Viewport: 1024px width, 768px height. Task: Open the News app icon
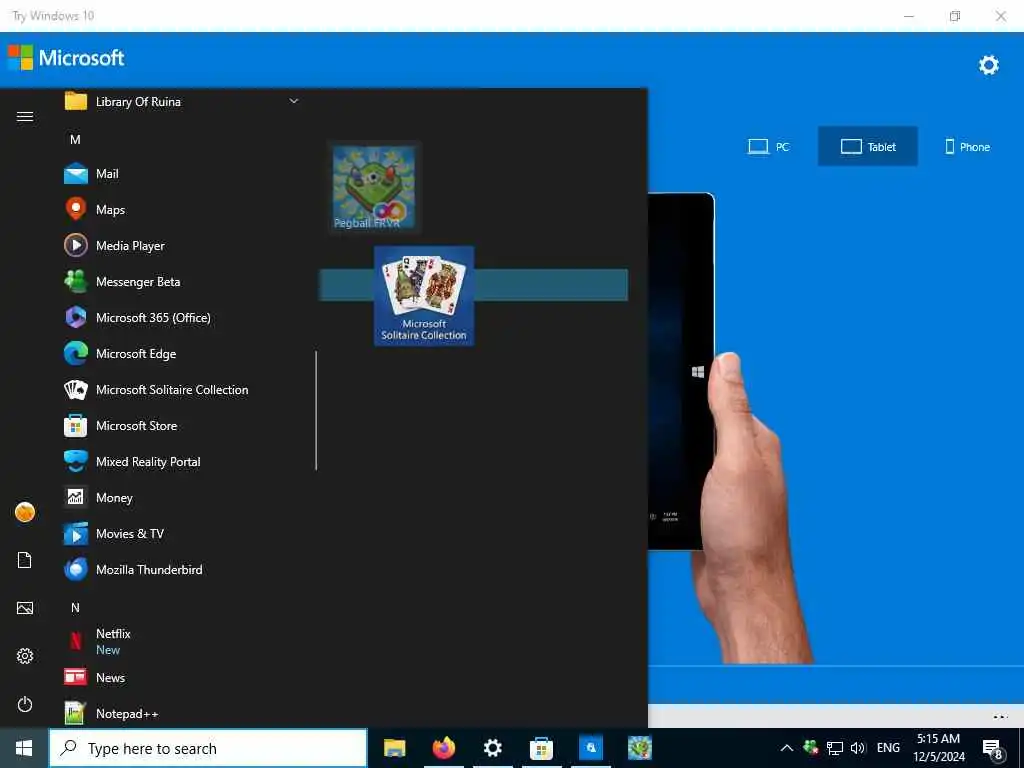tap(76, 677)
